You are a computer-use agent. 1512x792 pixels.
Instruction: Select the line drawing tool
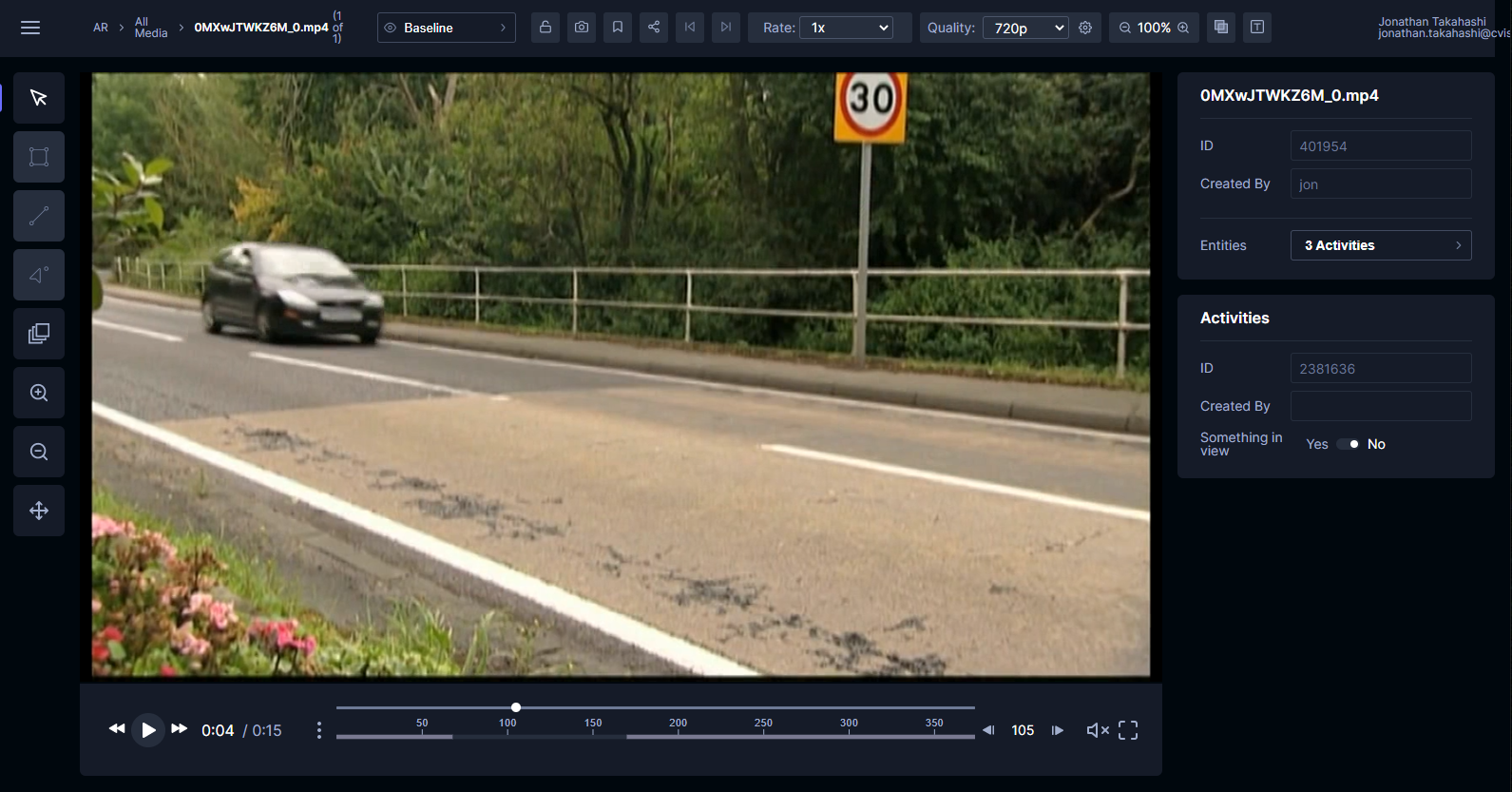click(39, 216)
